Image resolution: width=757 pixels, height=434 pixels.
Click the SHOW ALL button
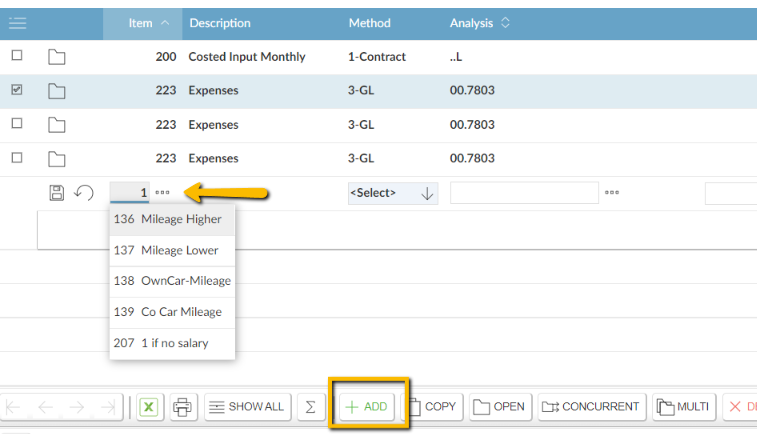[248, 407]
